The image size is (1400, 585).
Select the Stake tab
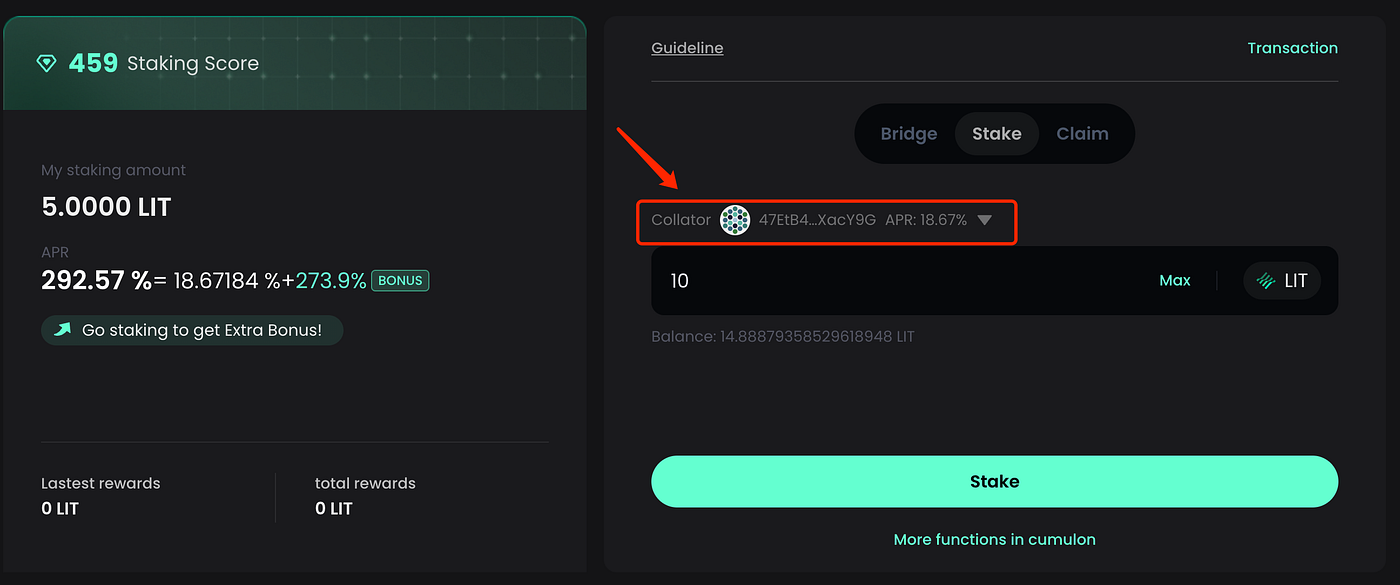(996, 134)
